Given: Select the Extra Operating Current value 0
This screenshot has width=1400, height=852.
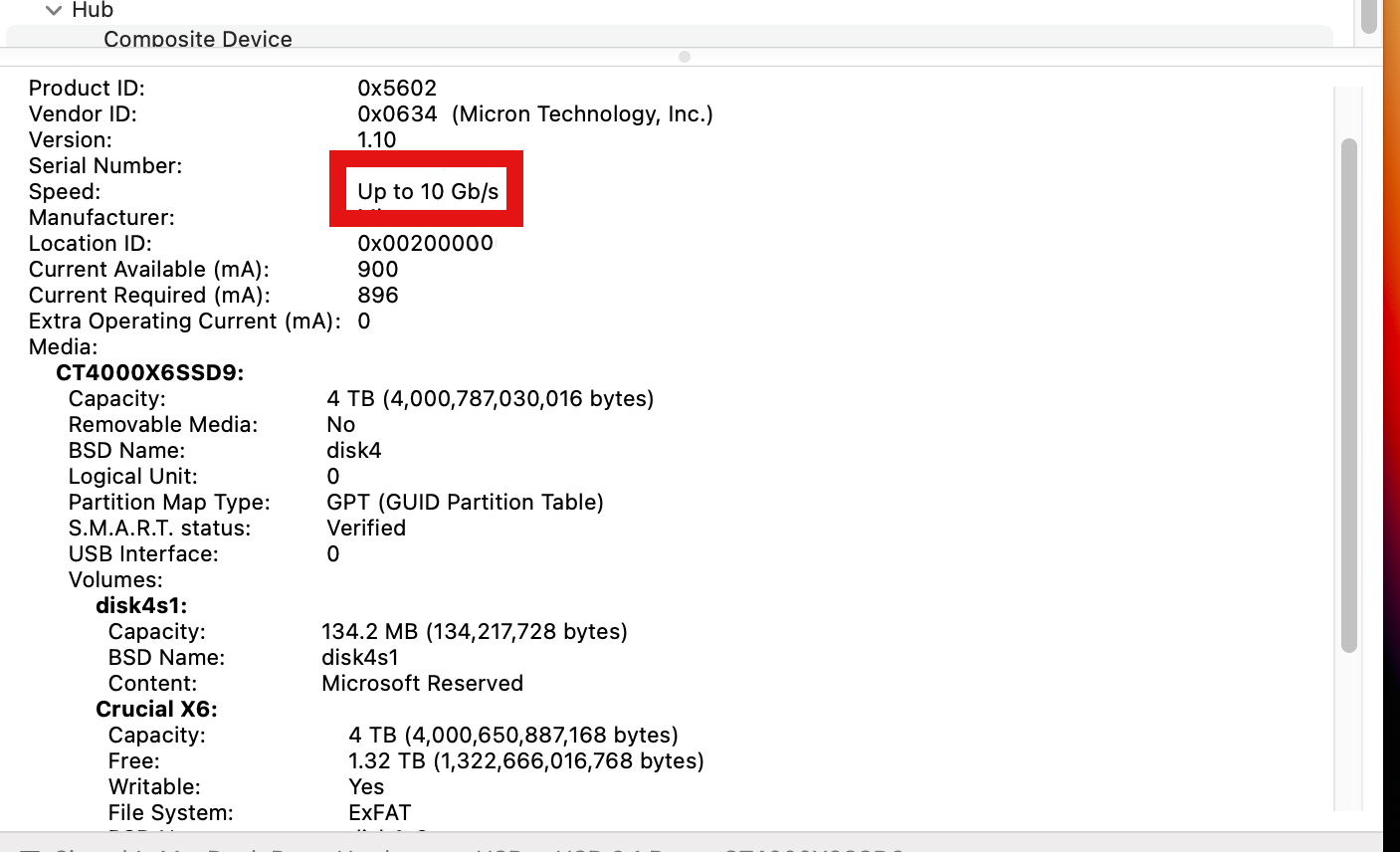Looking at the screenshot, I should coord(364,321).
